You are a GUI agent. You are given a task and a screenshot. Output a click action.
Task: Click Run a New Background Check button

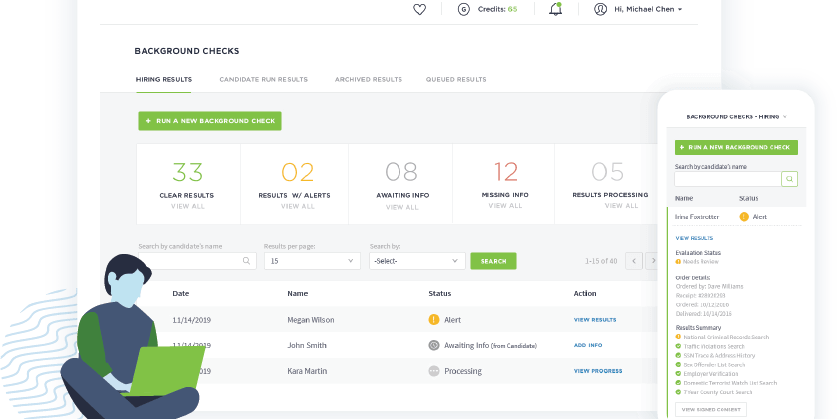tap(210, 121)
